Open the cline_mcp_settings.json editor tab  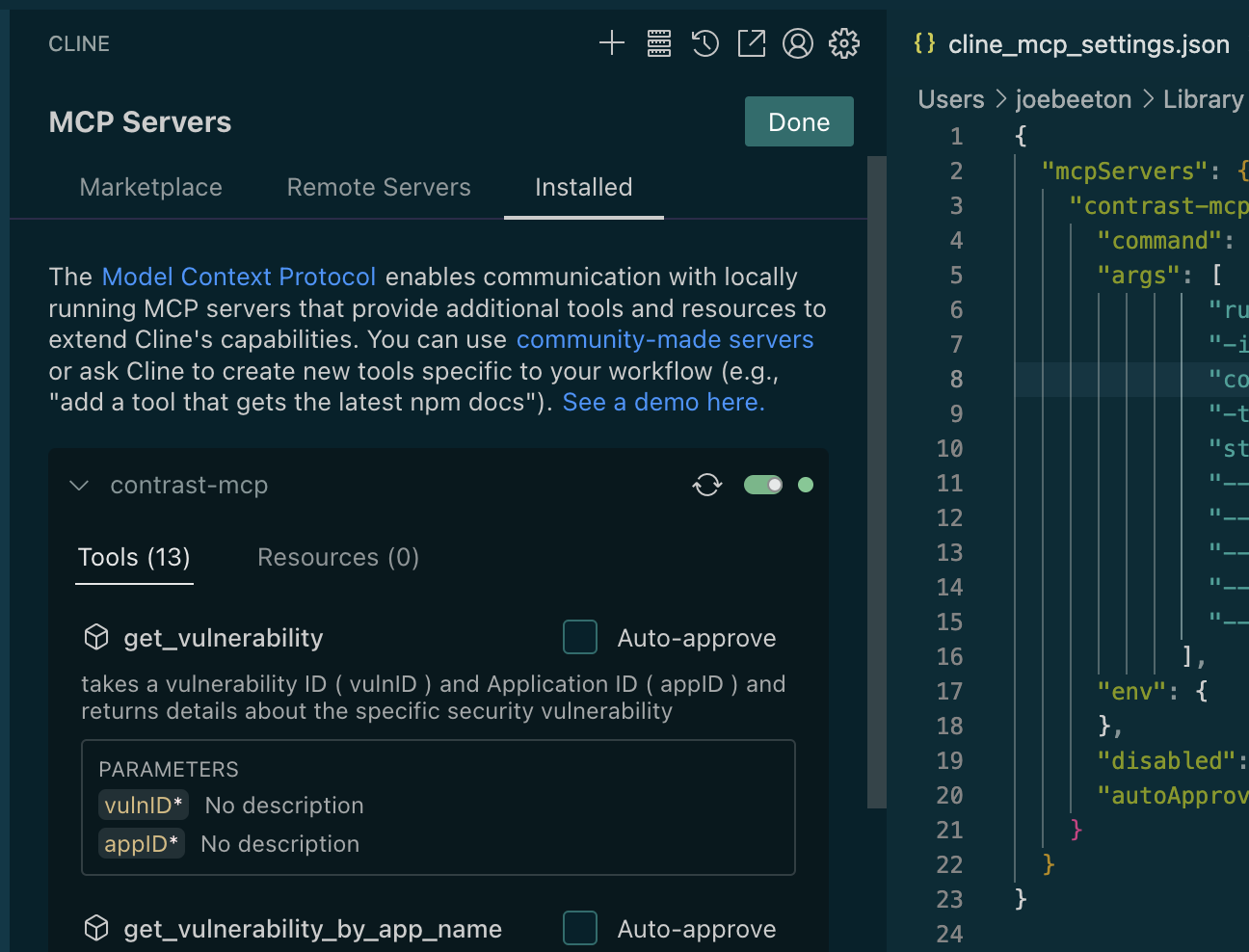tap(1089, 44)
